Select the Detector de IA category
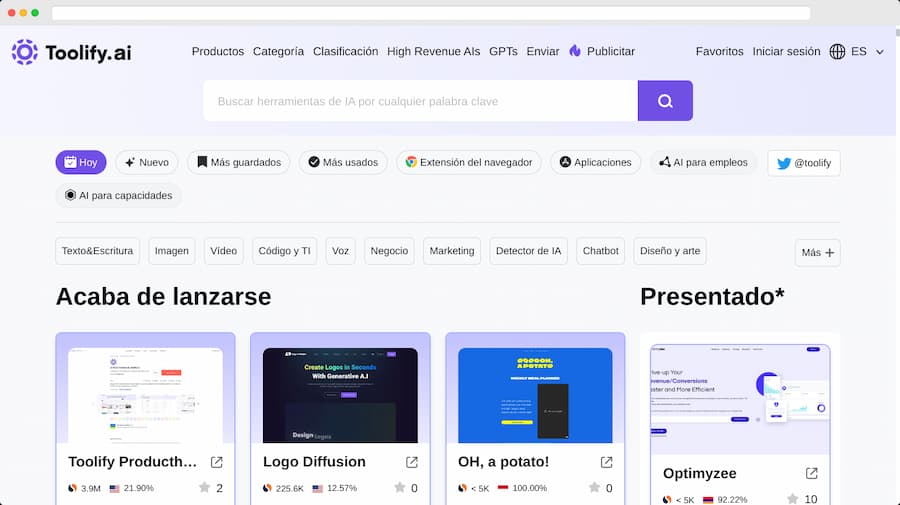Screen dimensions: 900x505 (x=529, y=251)
